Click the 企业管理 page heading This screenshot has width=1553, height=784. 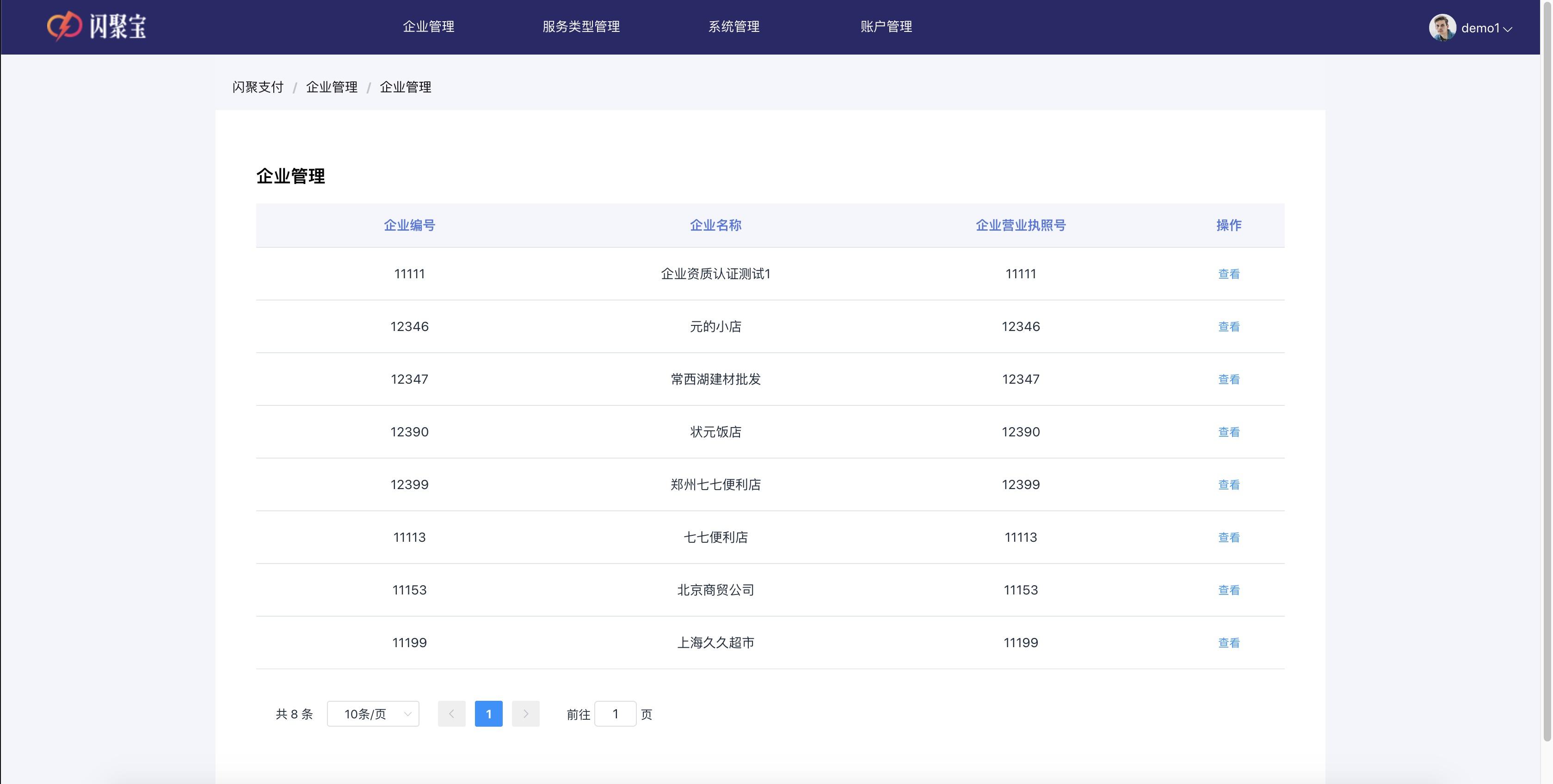290,176
